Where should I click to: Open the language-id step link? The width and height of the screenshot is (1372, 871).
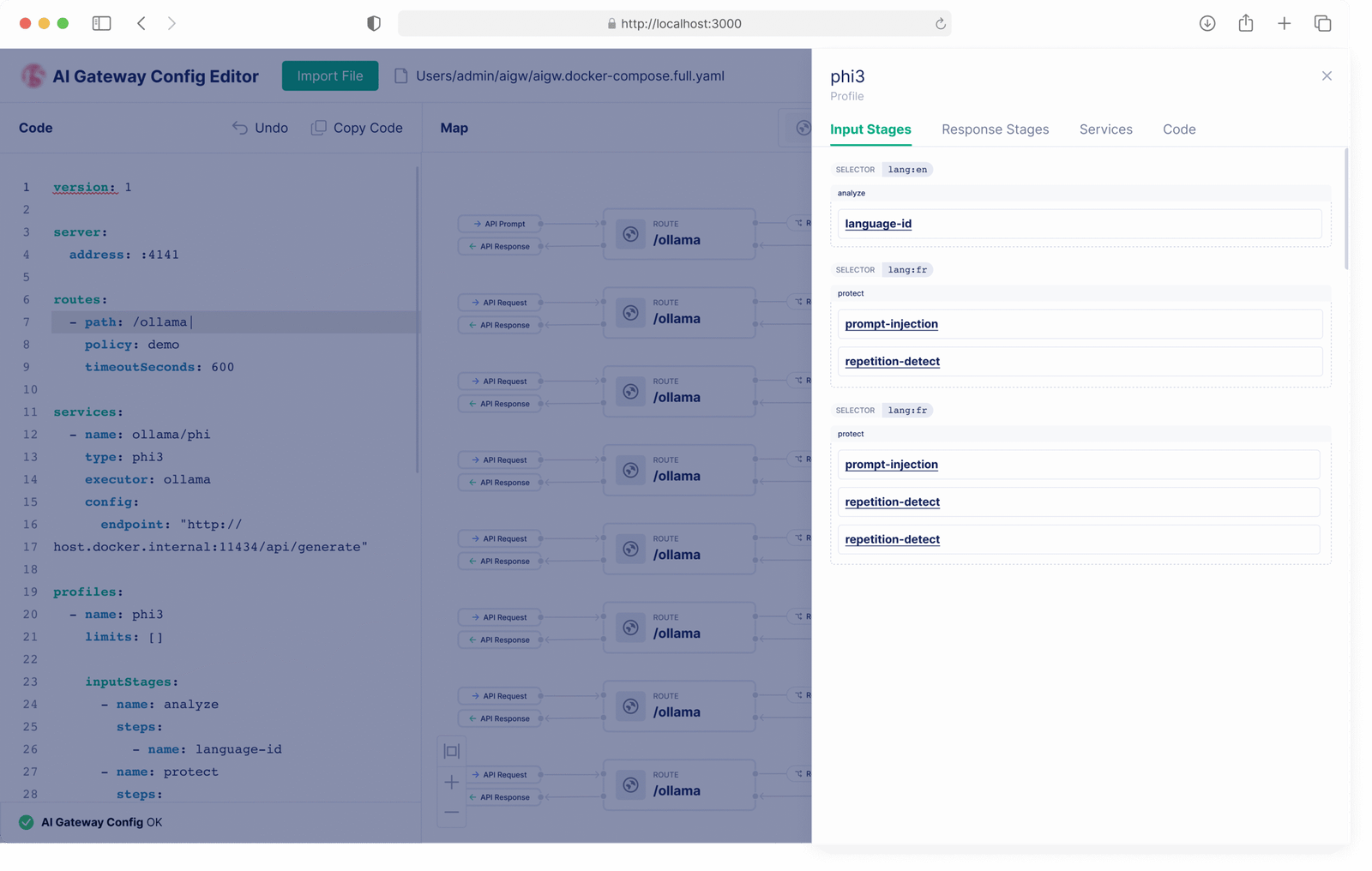[x=878, y=224]
